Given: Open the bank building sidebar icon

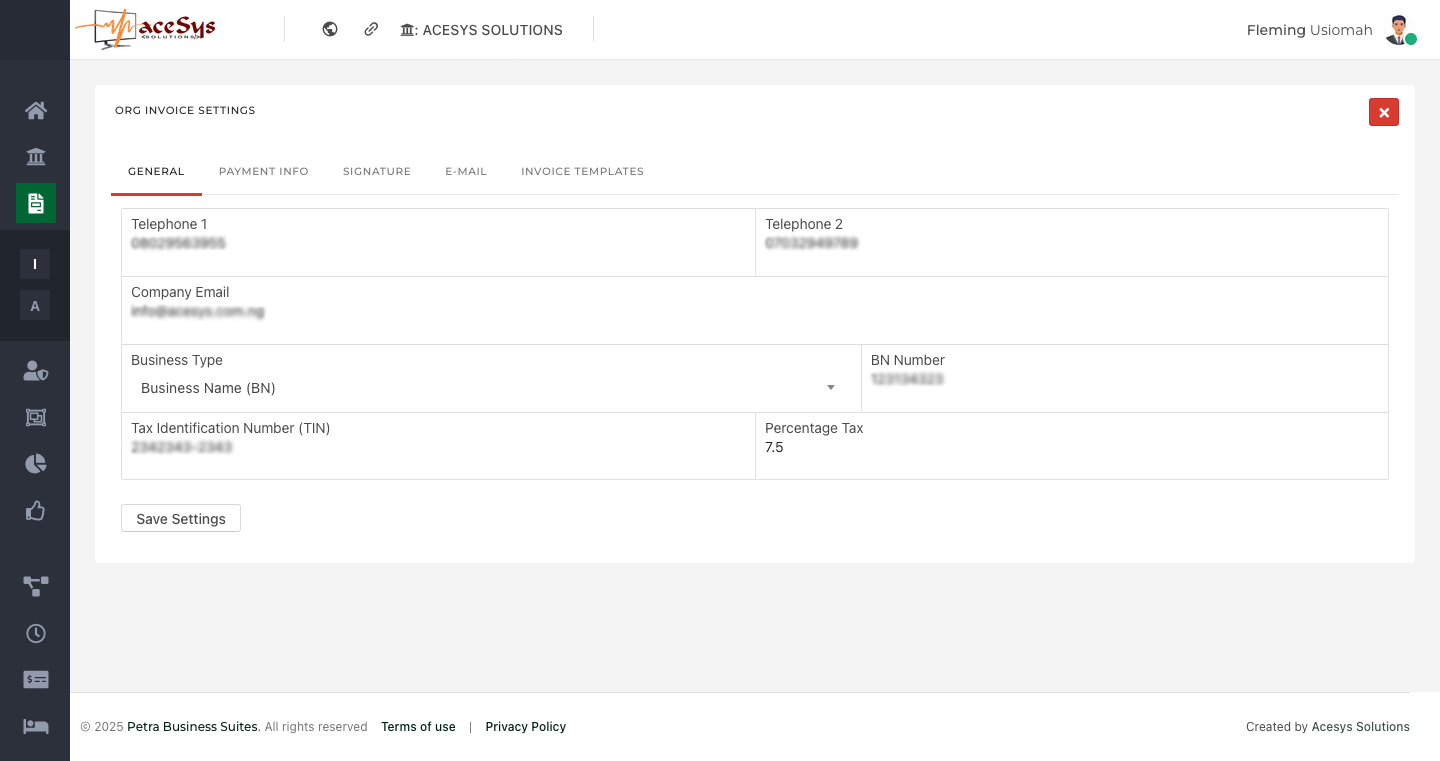Looking at the screenshot, I should click(x=36, y=157).
